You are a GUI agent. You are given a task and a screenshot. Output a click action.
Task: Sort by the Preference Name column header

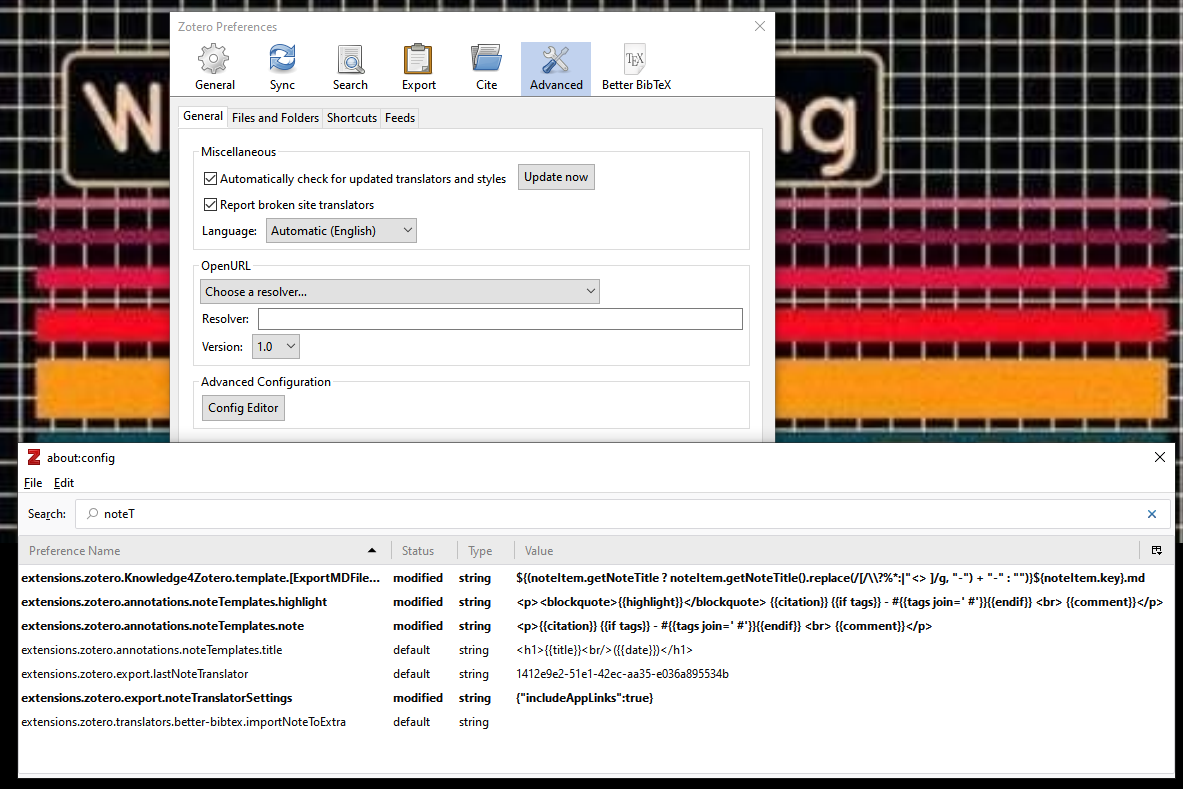[x=202, y=551]
